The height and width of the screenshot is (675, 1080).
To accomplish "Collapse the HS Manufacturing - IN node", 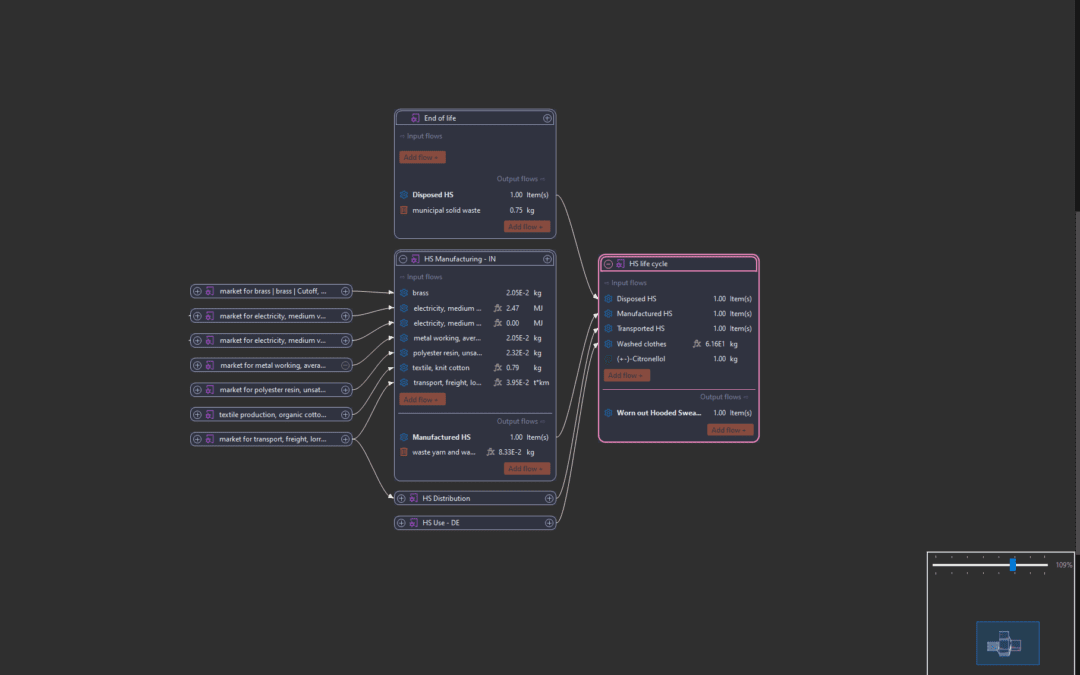I will (x=402, y=259).
